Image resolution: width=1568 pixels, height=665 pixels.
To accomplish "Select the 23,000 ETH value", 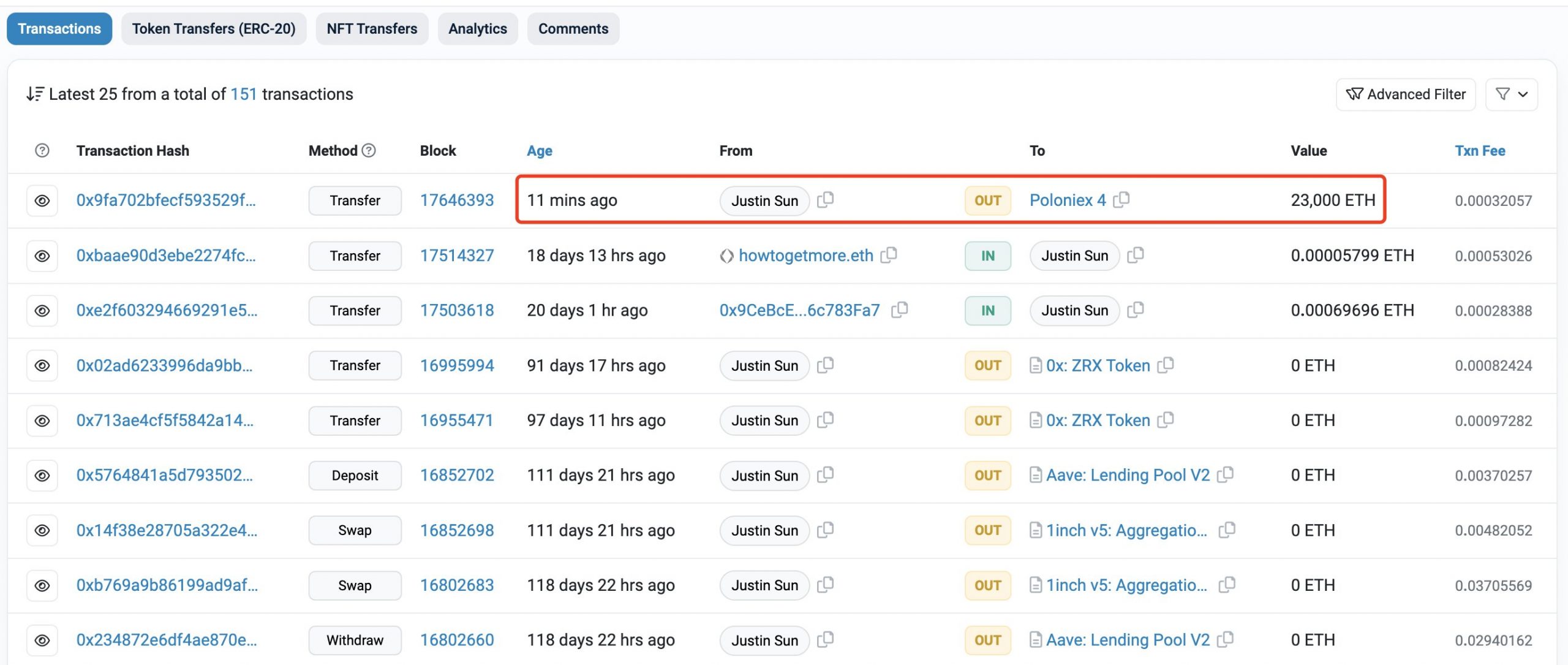I will [1333, 200].
